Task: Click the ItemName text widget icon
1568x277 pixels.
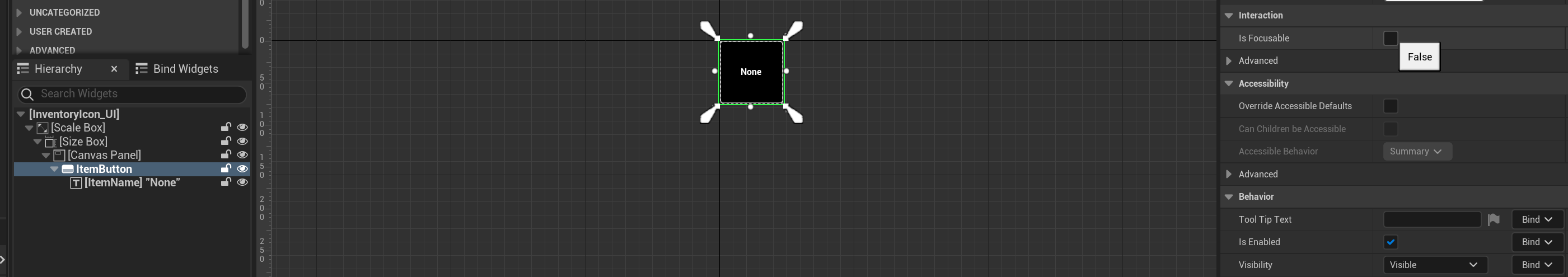Action: [x=76, y=182]
